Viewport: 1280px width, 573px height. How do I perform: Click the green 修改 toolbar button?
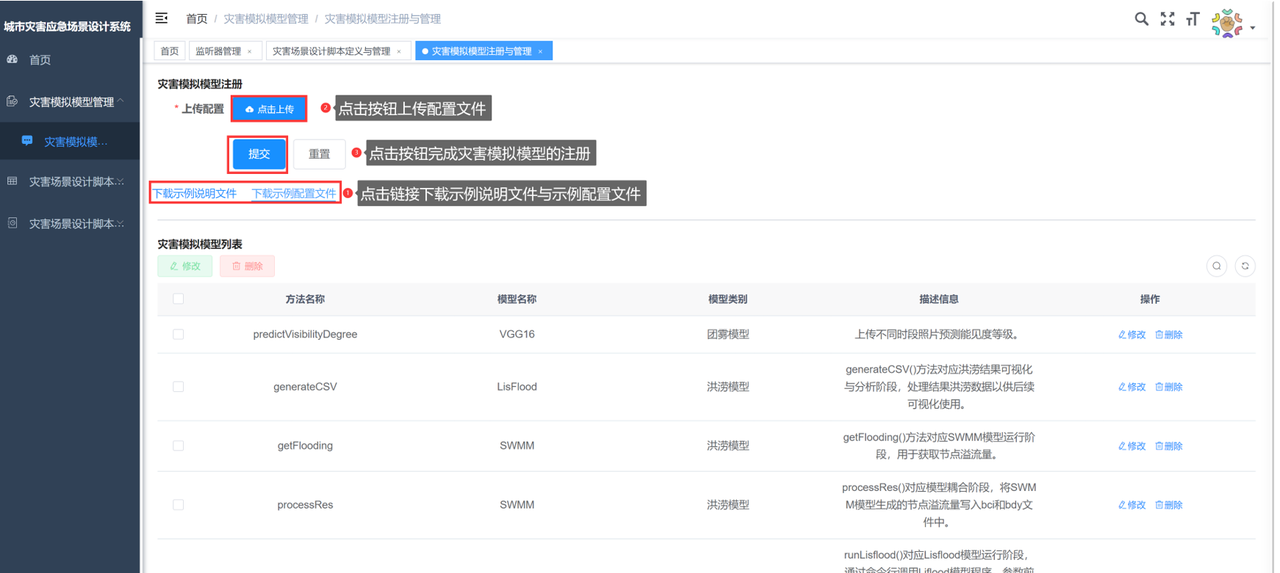coord(185,266)
